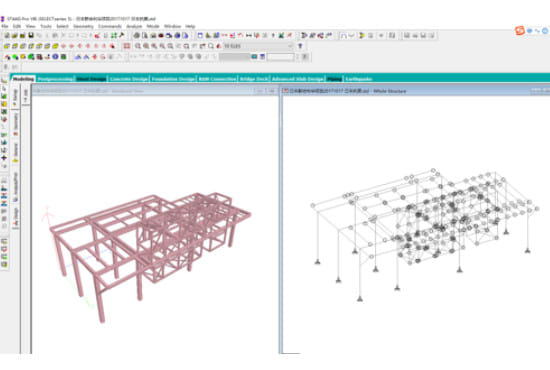Switch to the Postprocessing tab
The image size is (550, 370).
[55, 79]
